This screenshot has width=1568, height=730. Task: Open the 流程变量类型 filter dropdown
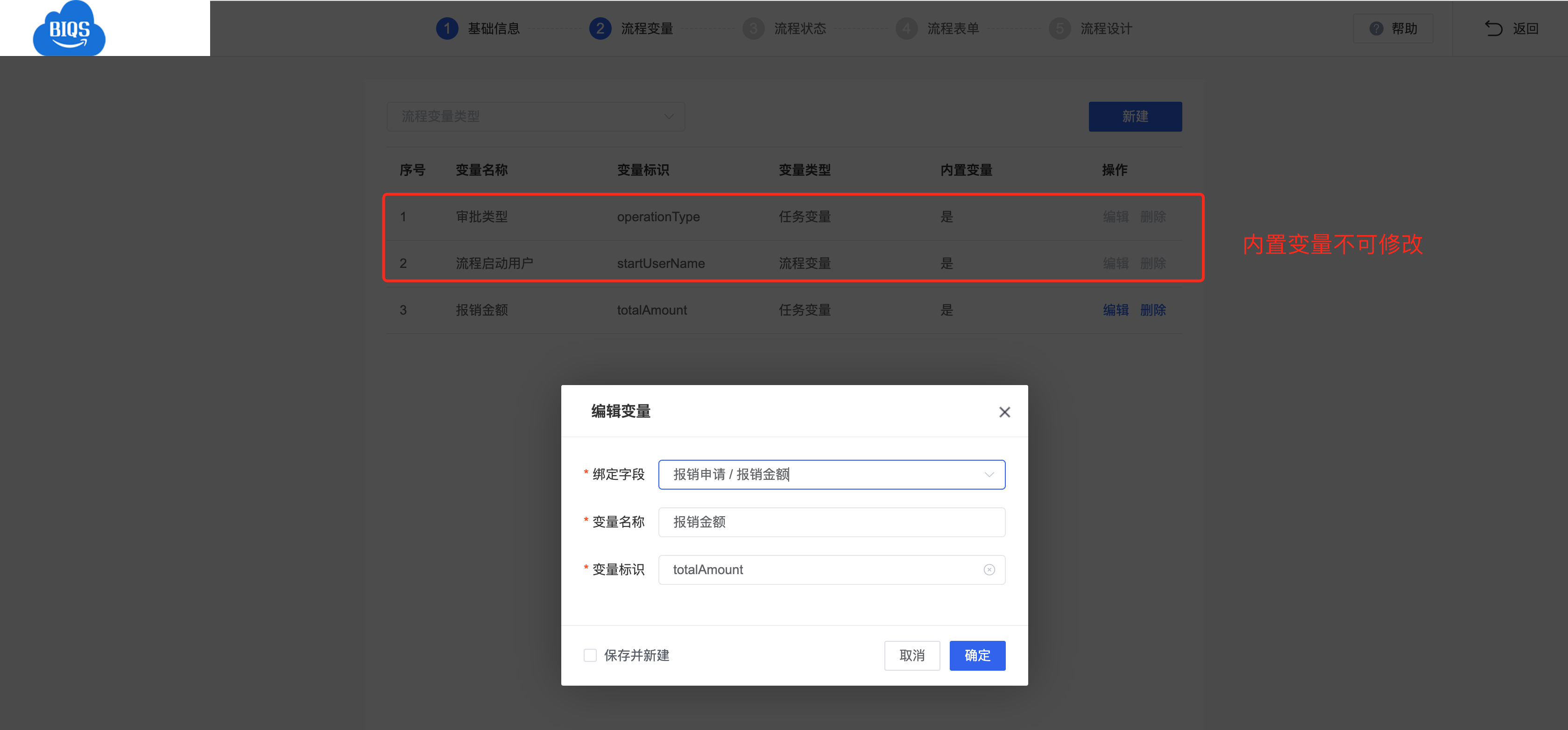coord(536,116)
